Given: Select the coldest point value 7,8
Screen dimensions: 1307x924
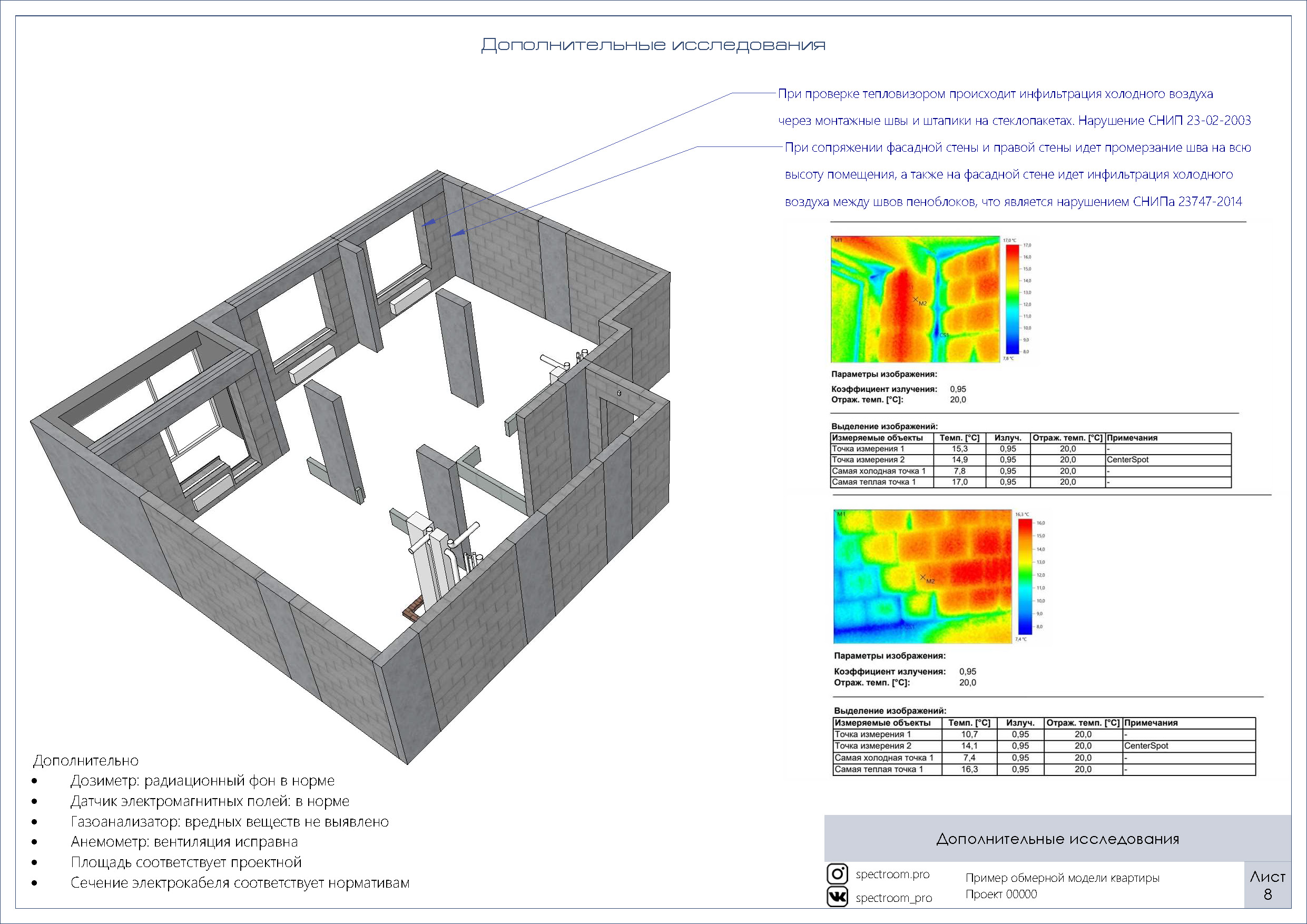Looking at the screenshot, I should tap(960, 471).
